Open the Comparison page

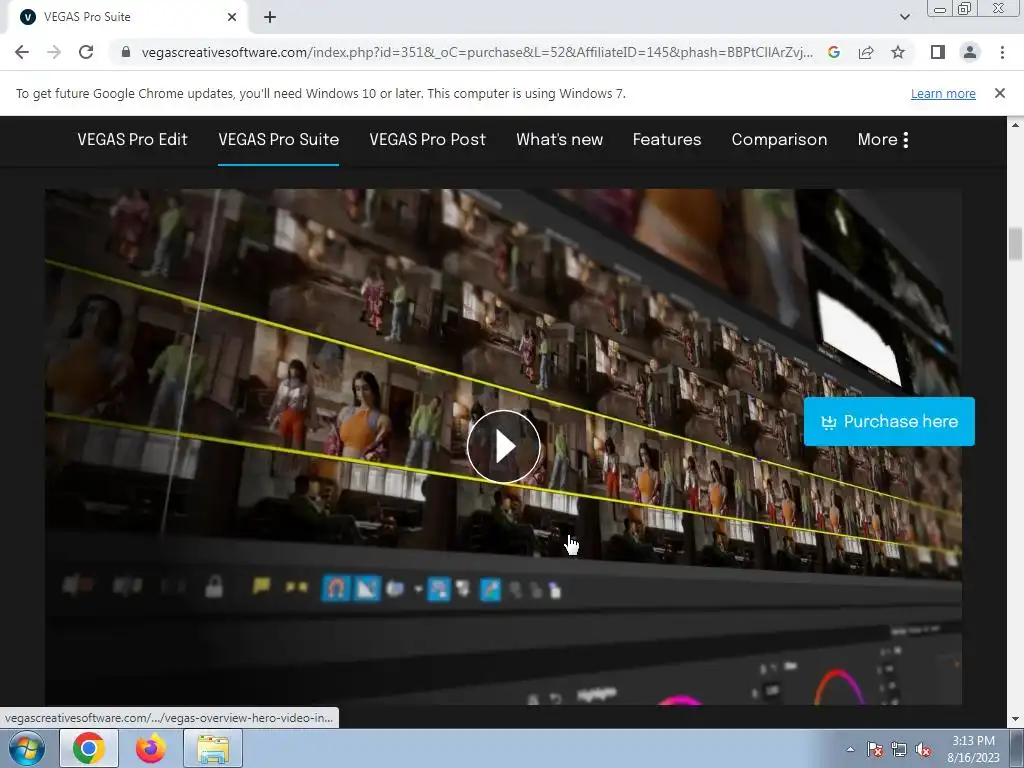pyautogui.click(x=779, y=140)
